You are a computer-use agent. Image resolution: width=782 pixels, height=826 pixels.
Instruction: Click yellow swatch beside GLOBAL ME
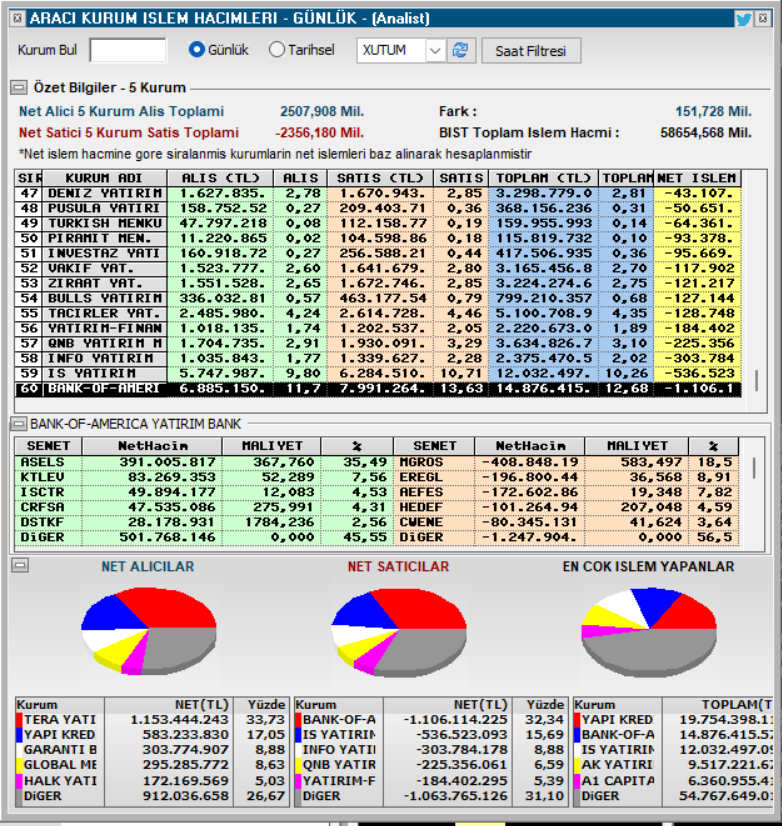[19, 765]
